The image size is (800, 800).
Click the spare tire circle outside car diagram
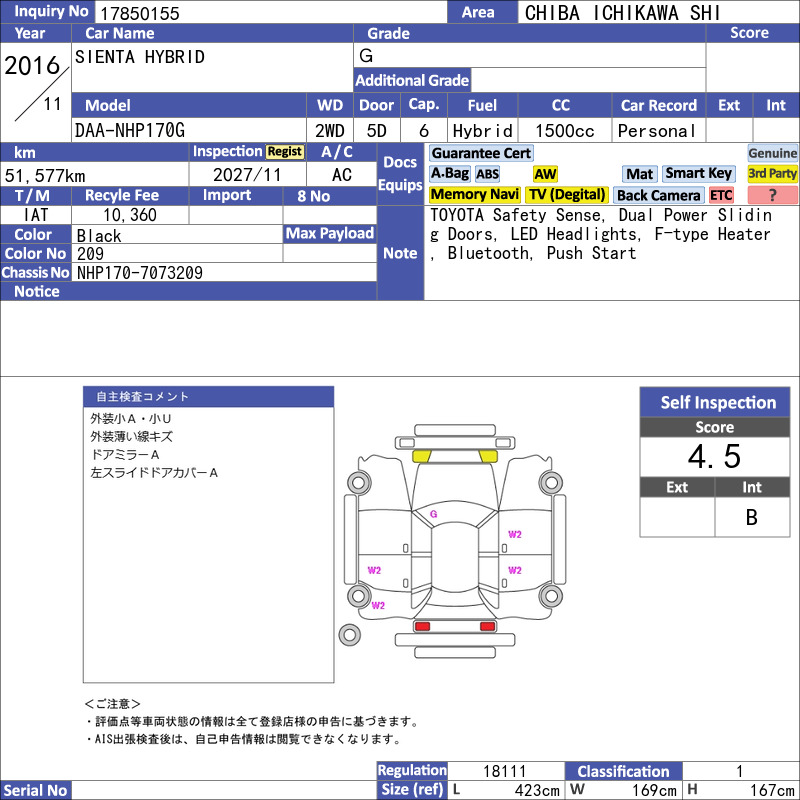coord(349,635)
